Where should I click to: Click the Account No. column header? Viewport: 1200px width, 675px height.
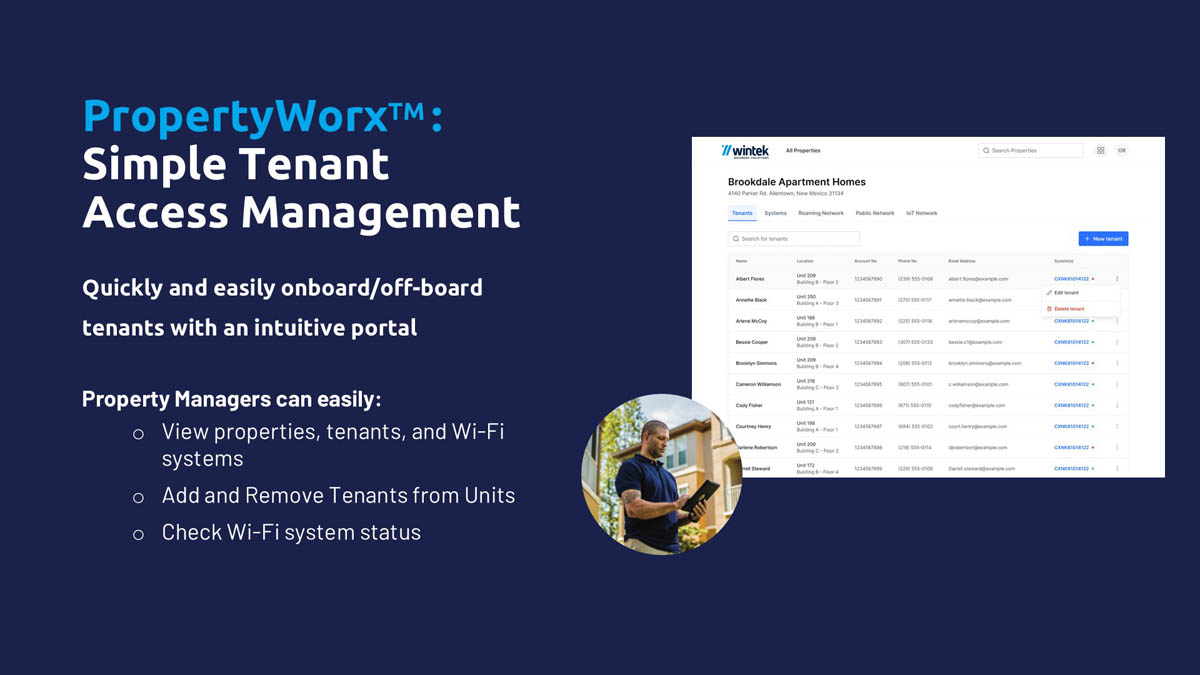pos(866,261)
